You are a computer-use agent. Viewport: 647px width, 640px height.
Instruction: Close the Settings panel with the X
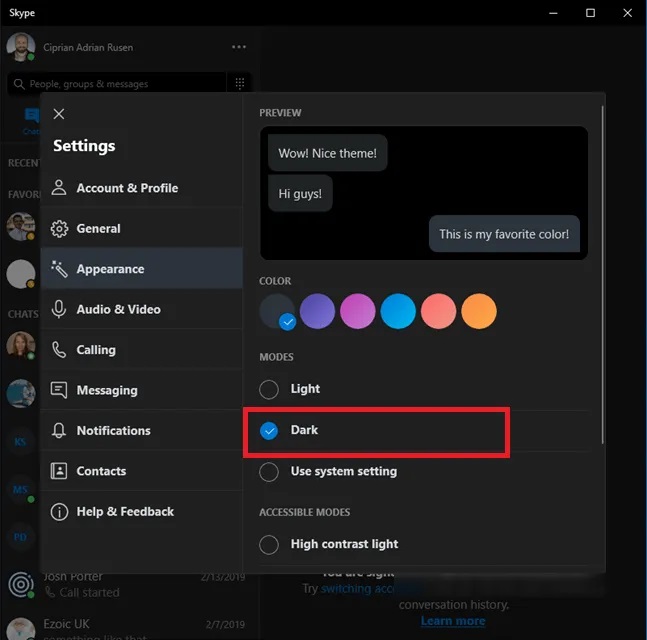(x=59, y=114)
